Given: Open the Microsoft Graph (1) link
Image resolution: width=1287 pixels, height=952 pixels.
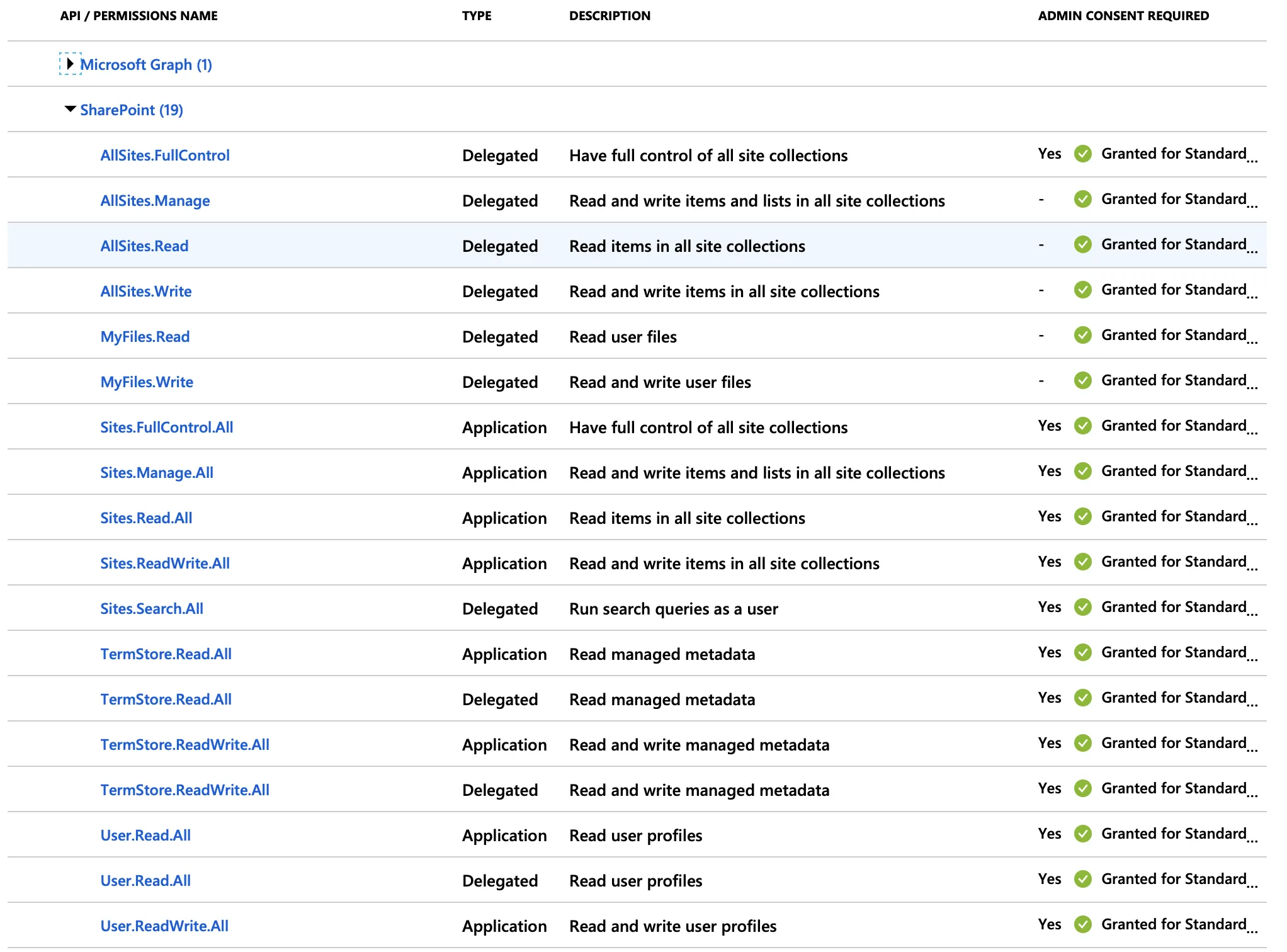Looking at the screenshot, I should pos(145,65).
